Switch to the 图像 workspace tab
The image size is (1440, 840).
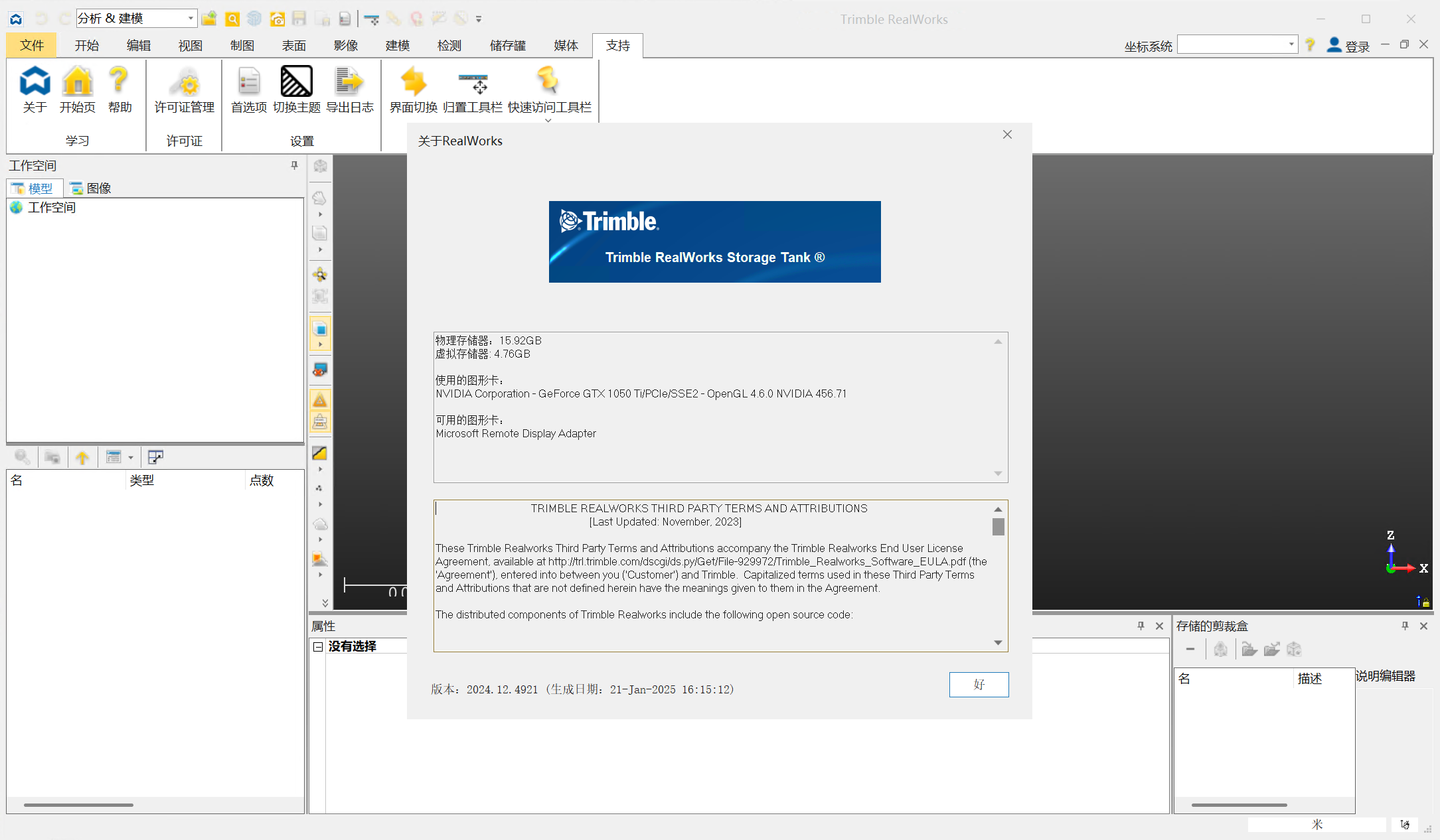coord(91,188)
